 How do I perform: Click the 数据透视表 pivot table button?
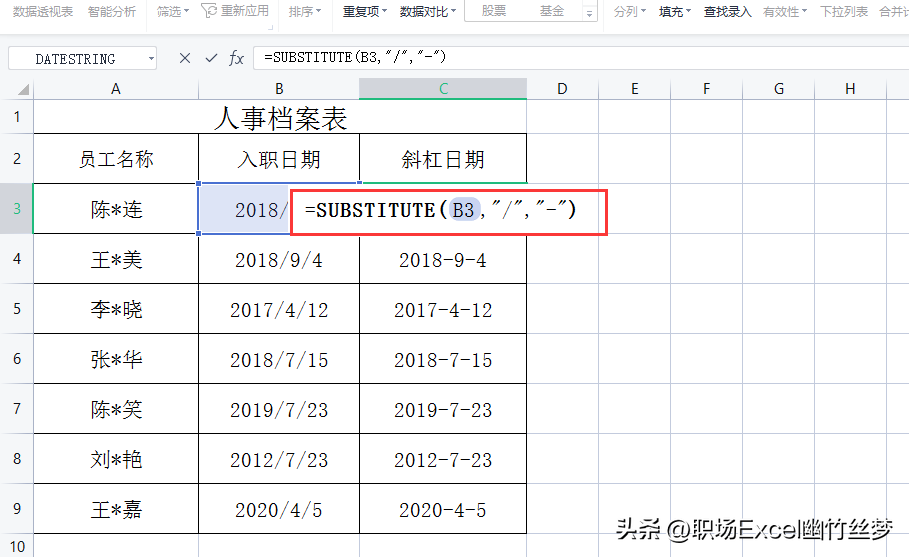[43, 11]
